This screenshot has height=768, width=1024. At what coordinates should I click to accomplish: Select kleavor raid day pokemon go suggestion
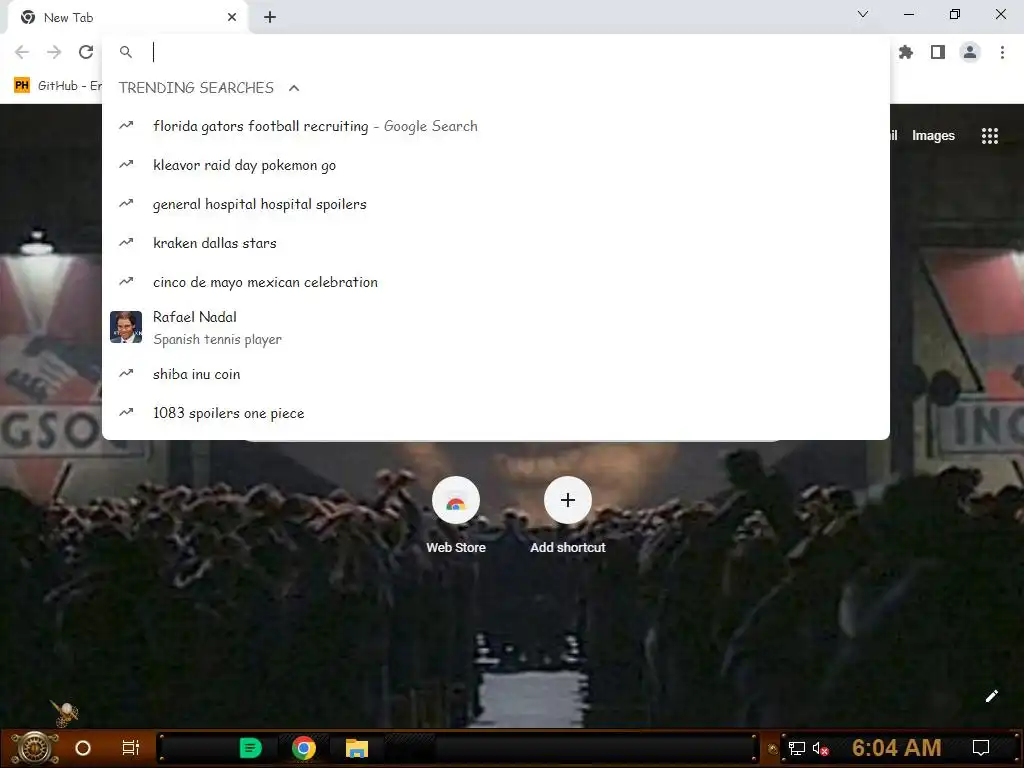[496, 165]
